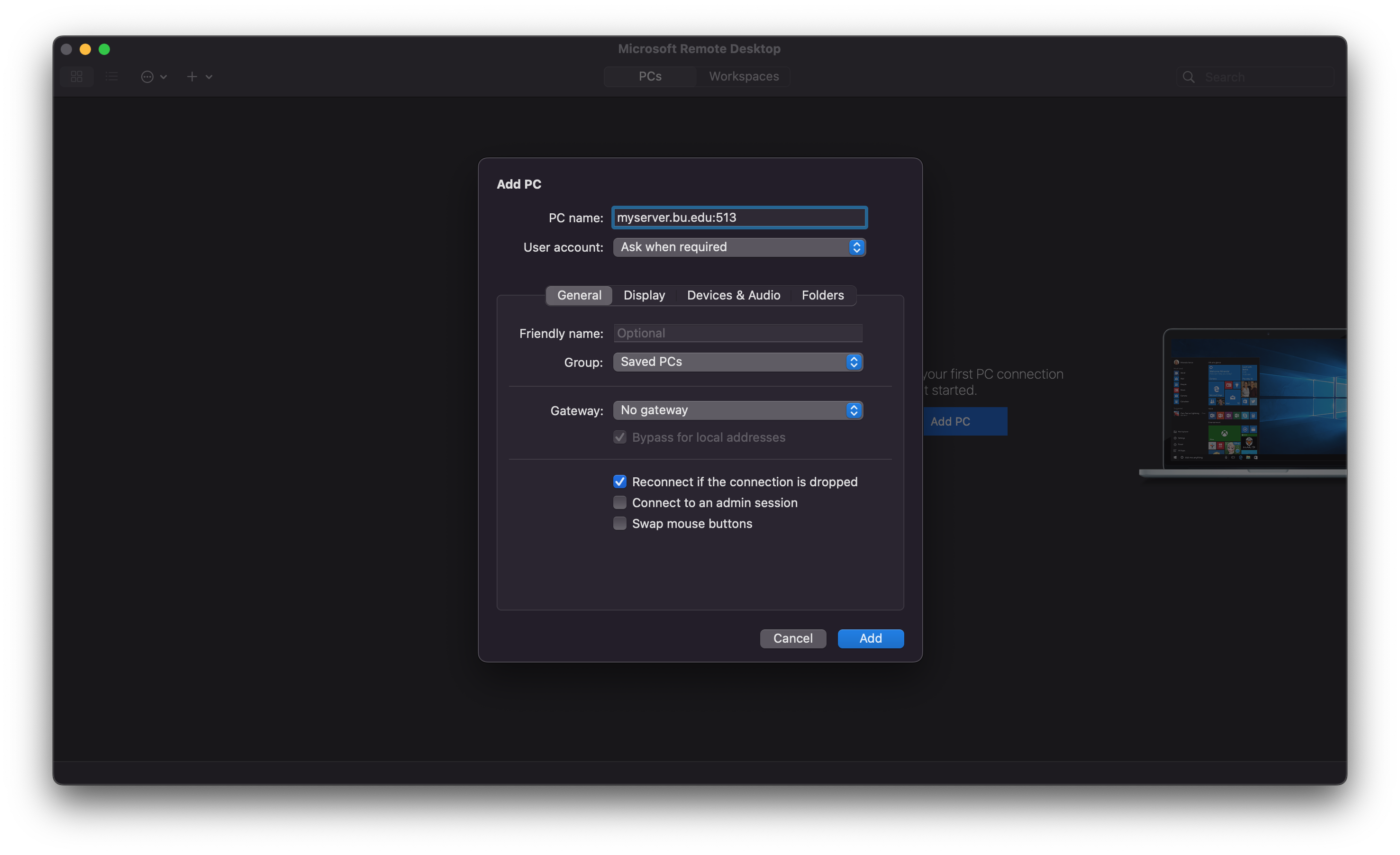Click the green fullscreen window button
This screenshot has width=1400, height=855.
click(x=104, y=49)
